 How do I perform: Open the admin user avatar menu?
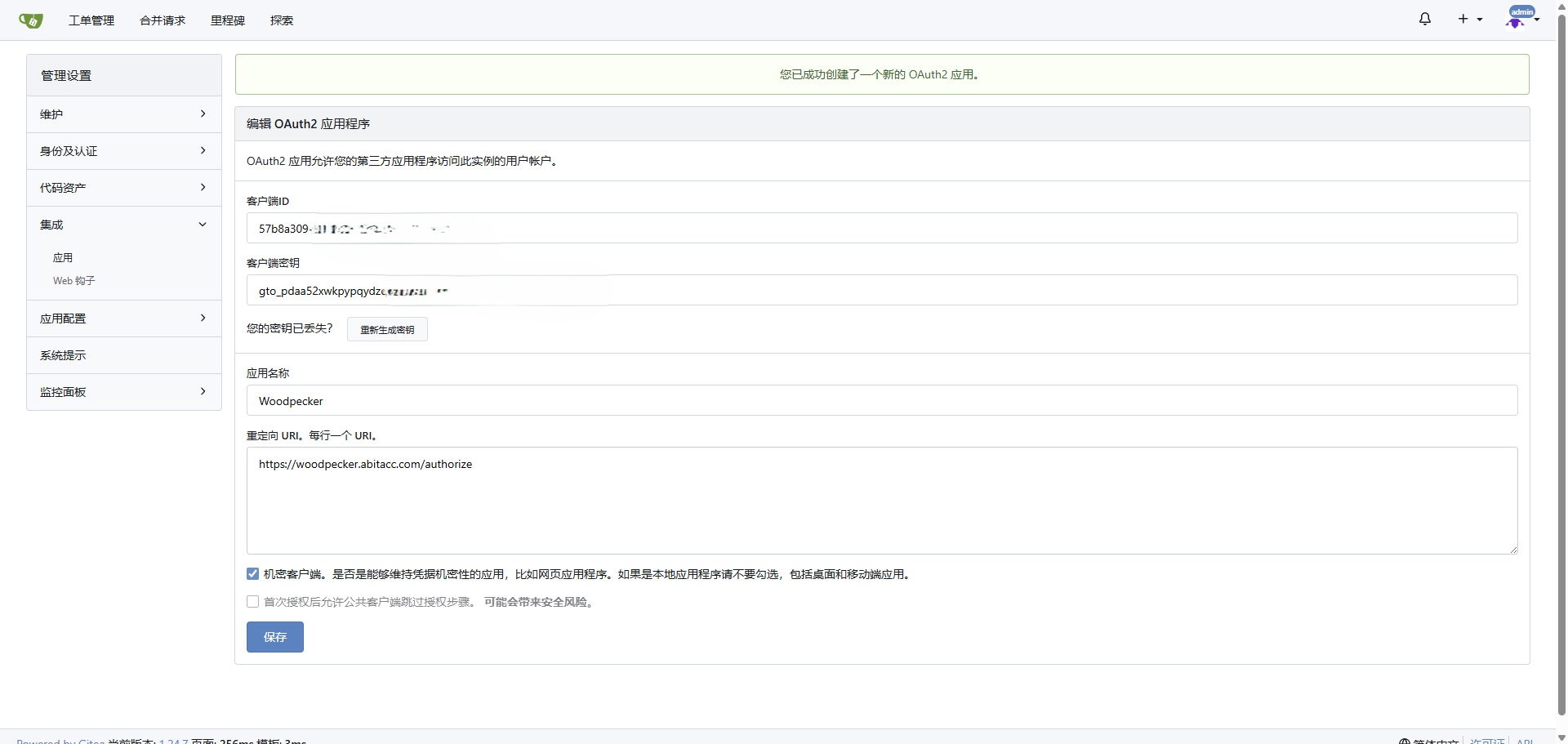[x=1521, y=18]
